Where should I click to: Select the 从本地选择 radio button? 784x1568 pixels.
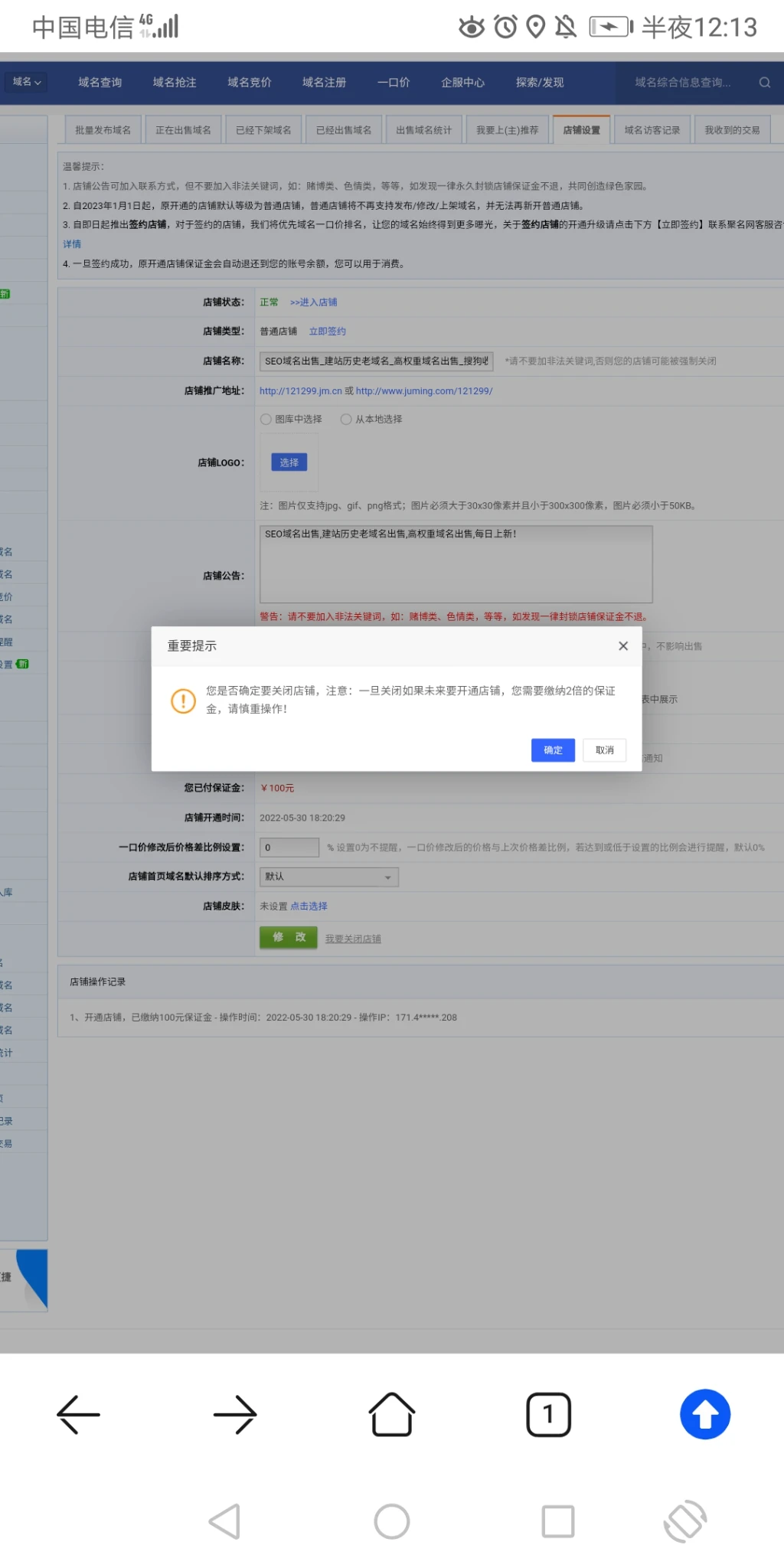[346, 420]
